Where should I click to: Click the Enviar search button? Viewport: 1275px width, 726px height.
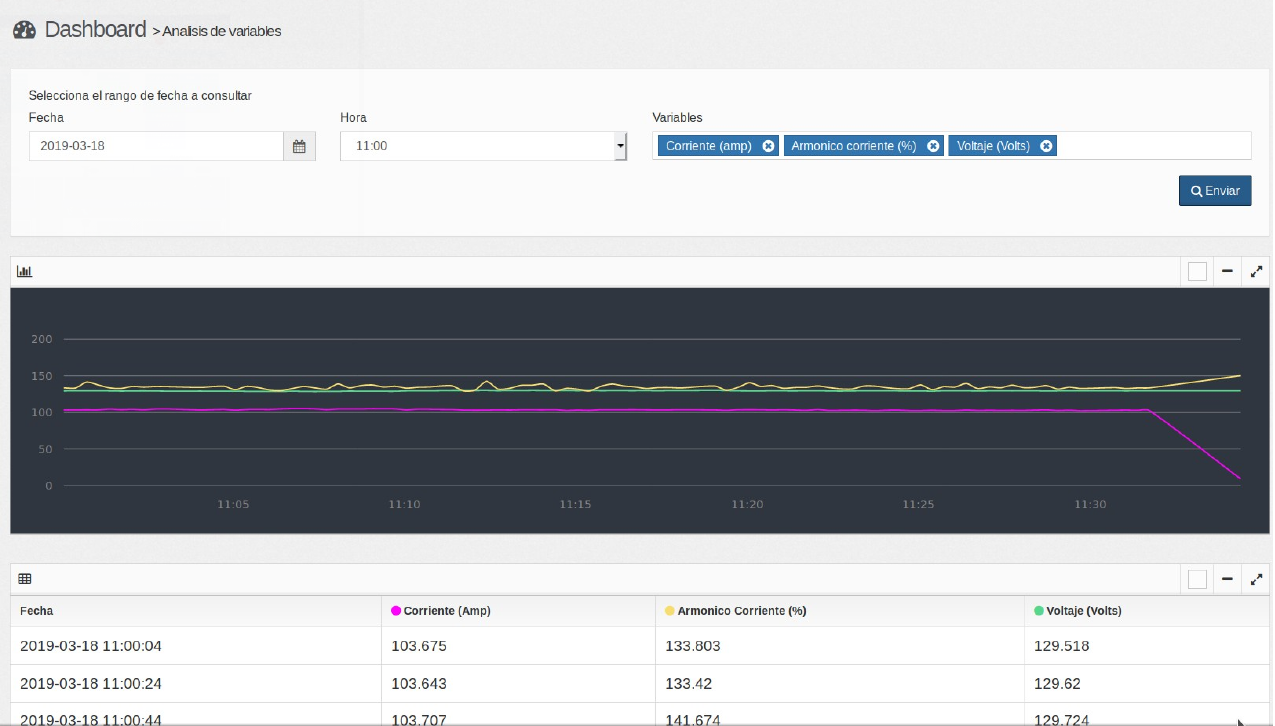(x=1215, y=191)
